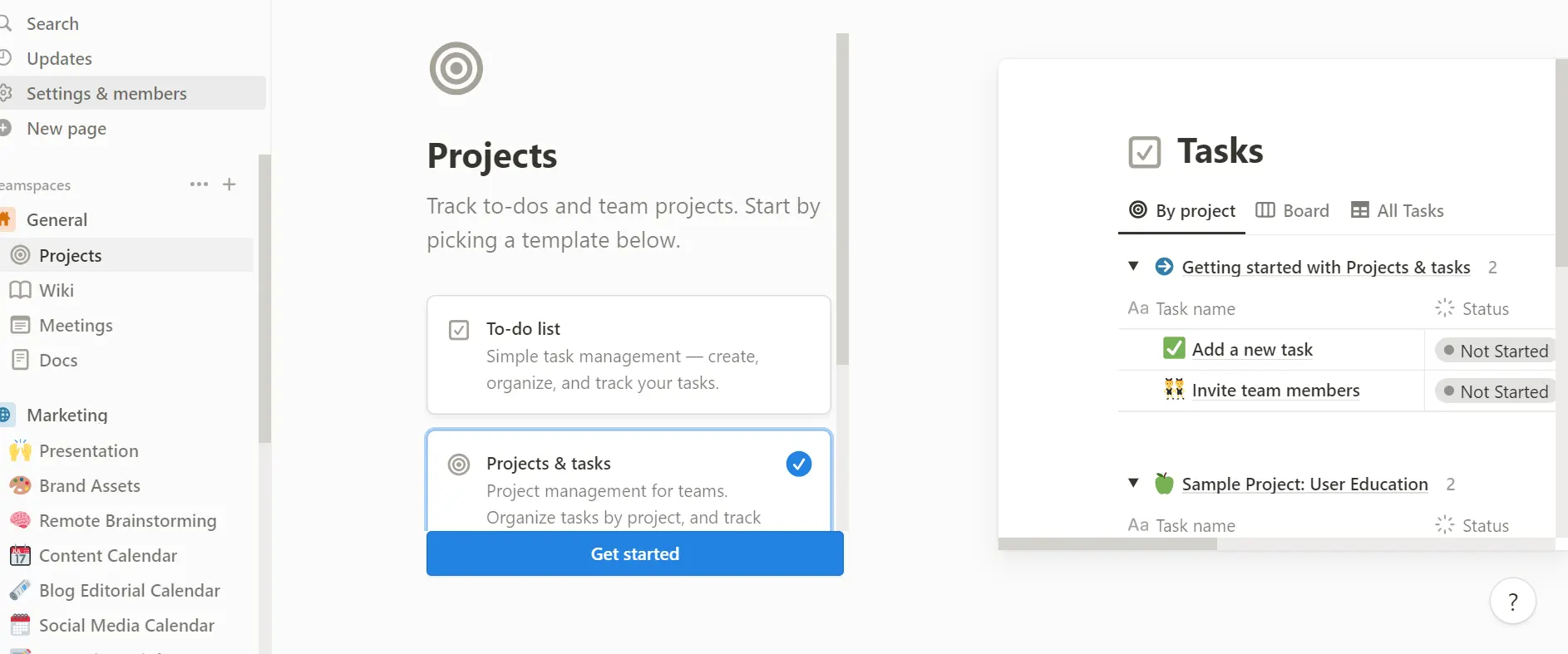This screenshot has width=1568, height=654.
Task: Collapse the Getting started with Projects group
Action: click(1133, 267)
